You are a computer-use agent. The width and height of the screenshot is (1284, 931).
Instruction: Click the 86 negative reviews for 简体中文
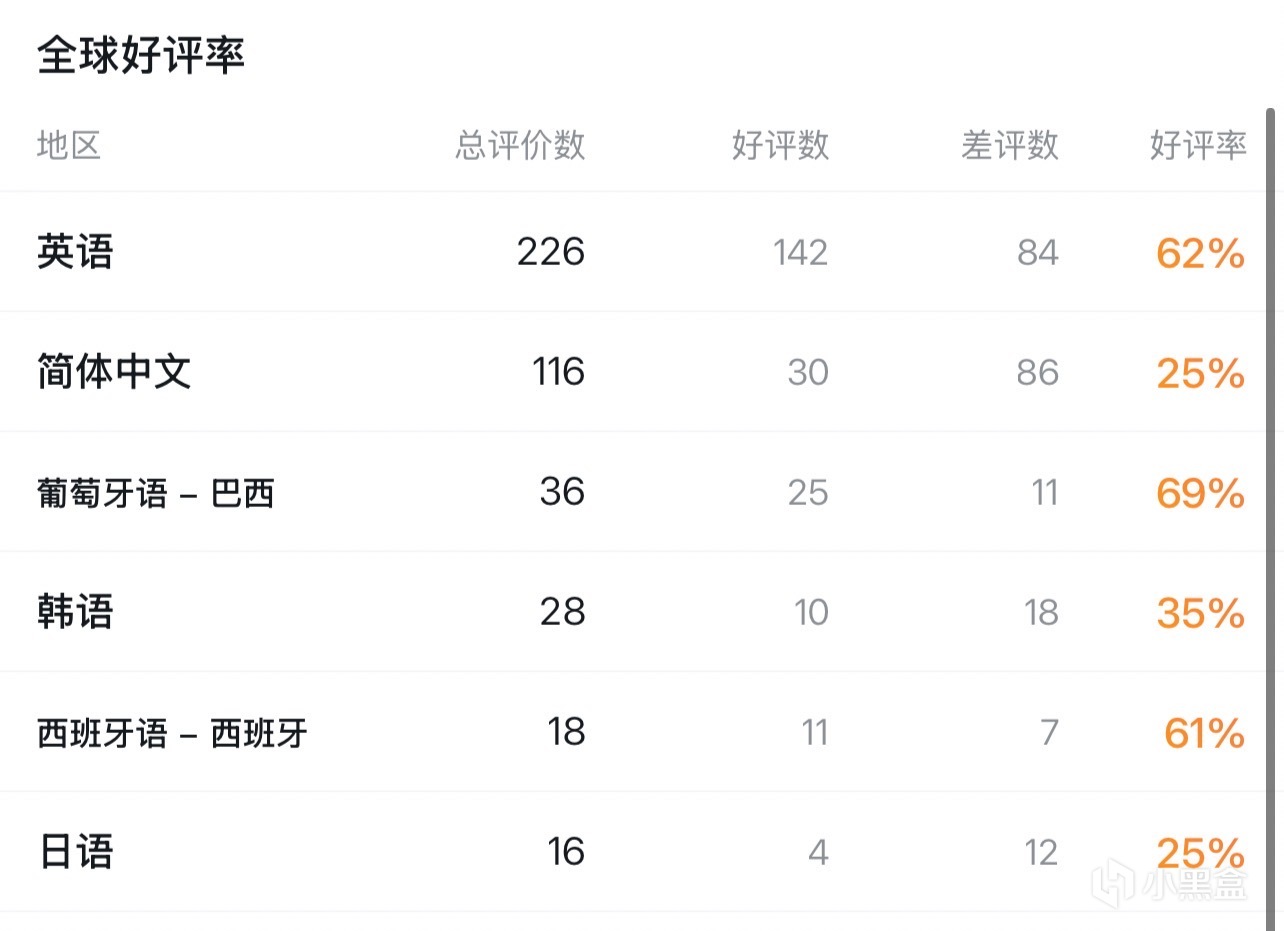point(1038,373)
